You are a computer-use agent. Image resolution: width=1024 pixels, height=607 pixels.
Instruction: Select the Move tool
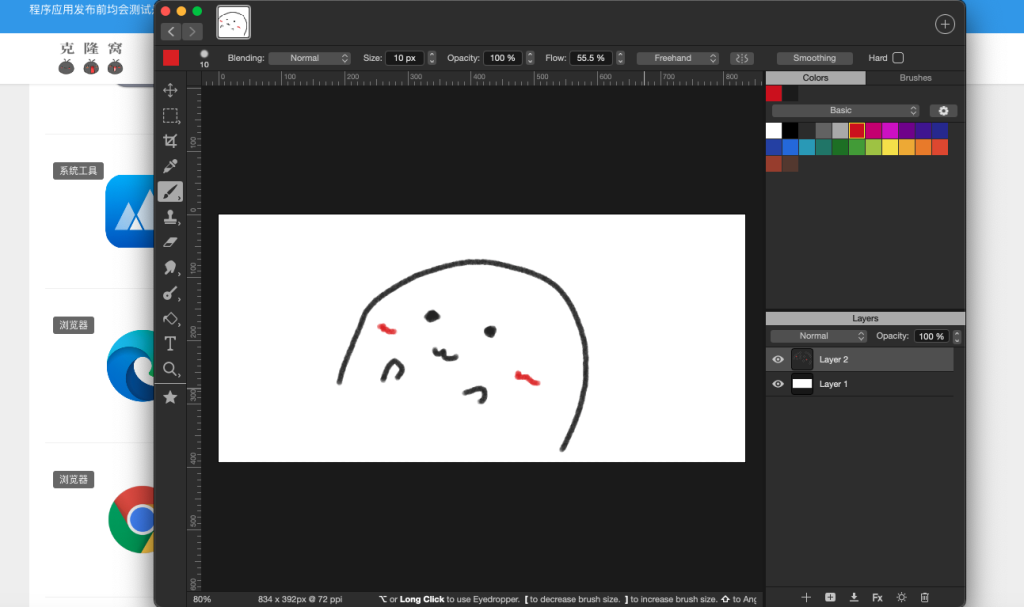tap(170, 90)
